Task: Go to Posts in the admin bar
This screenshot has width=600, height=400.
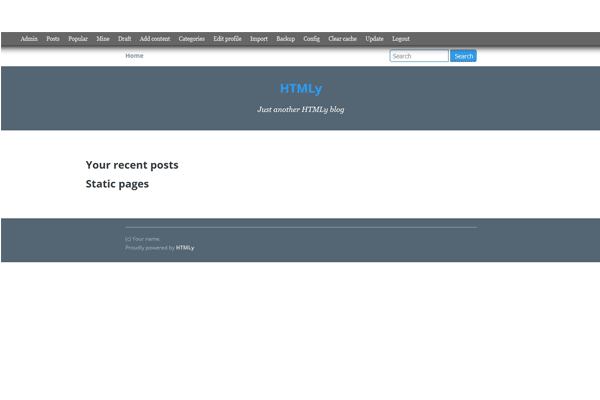Action: point(53,39)
